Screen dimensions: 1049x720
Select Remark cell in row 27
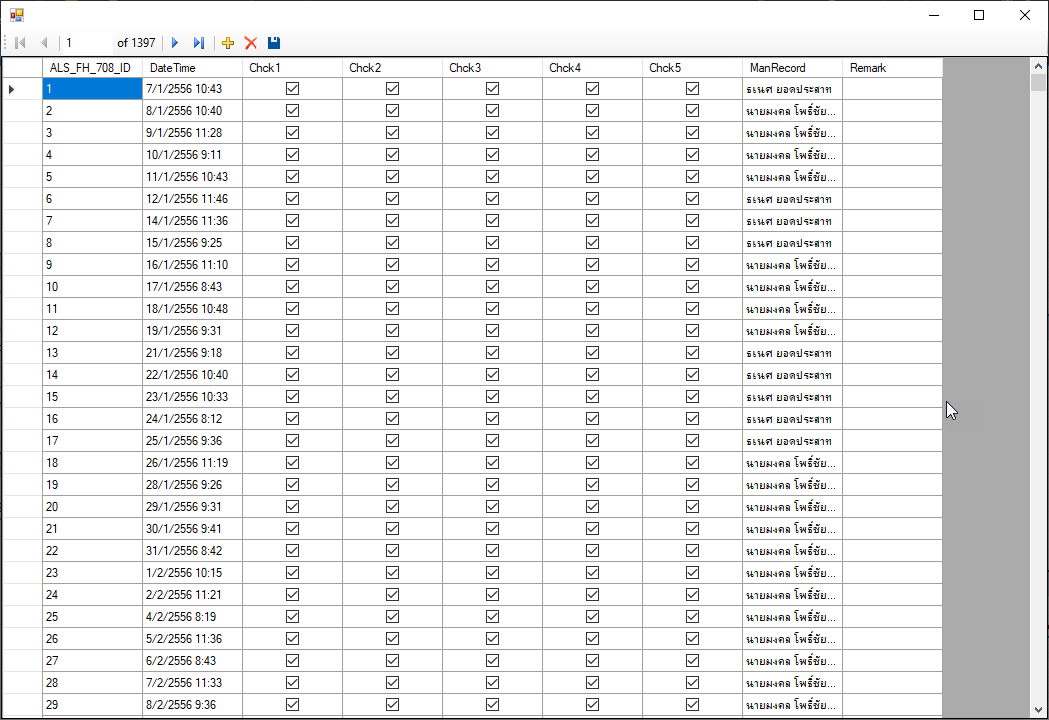[x=892, y=660]
